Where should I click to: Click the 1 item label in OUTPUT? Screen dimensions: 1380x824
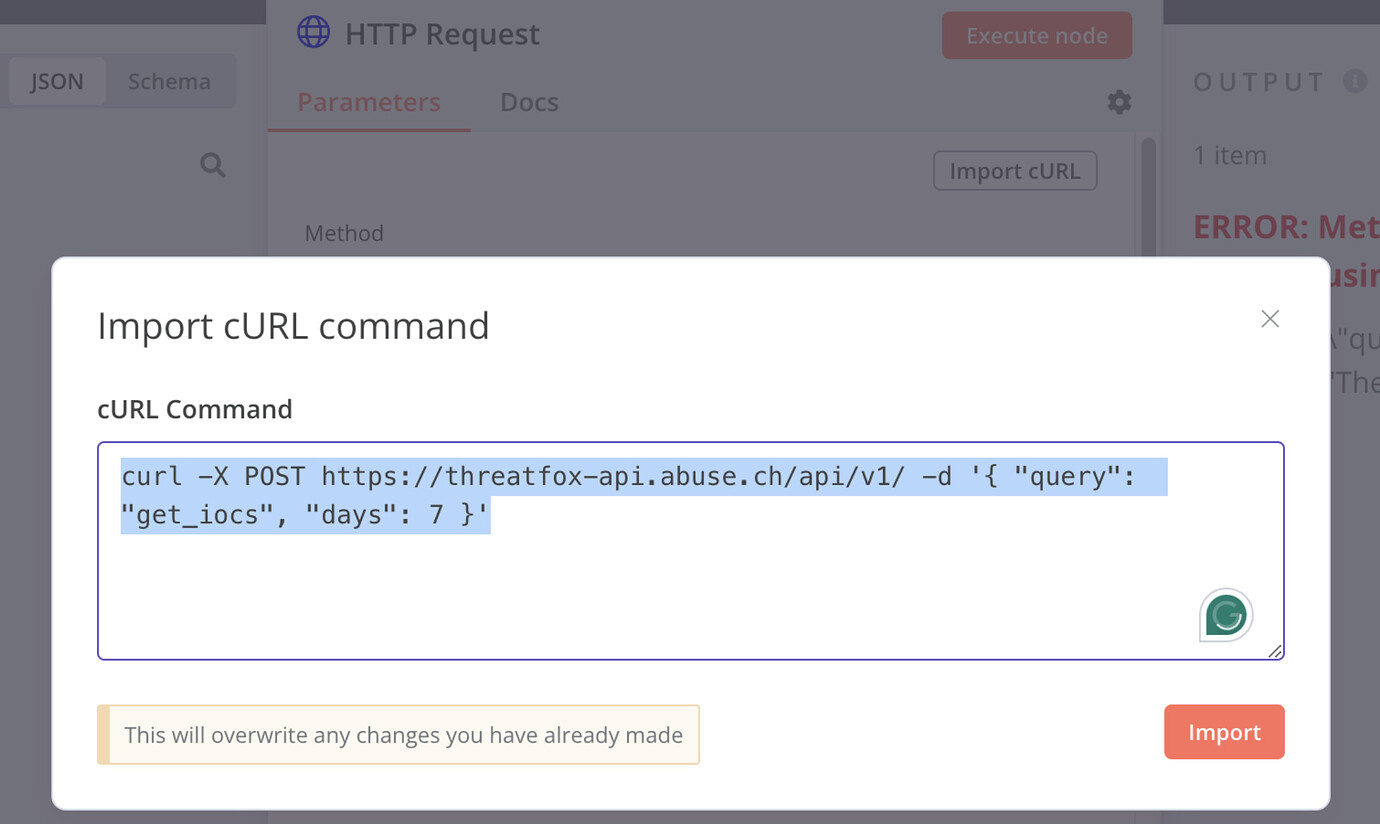click(x=1230, y=155)
